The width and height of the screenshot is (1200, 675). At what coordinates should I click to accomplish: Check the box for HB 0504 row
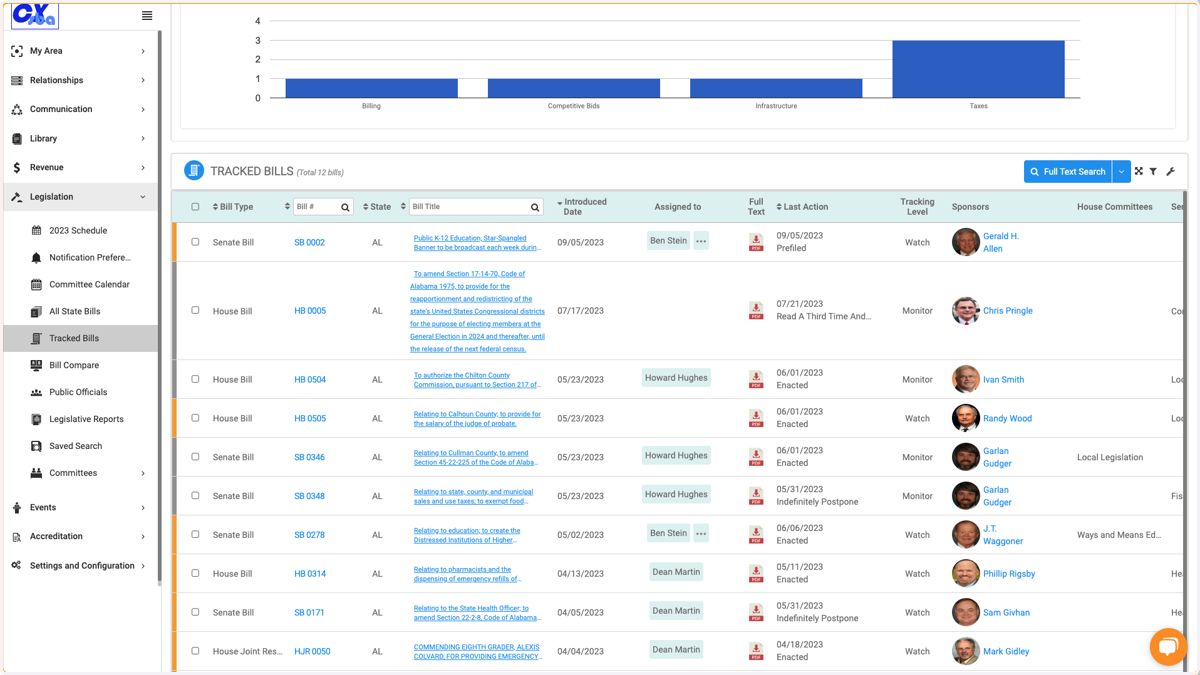pos(195,379)
